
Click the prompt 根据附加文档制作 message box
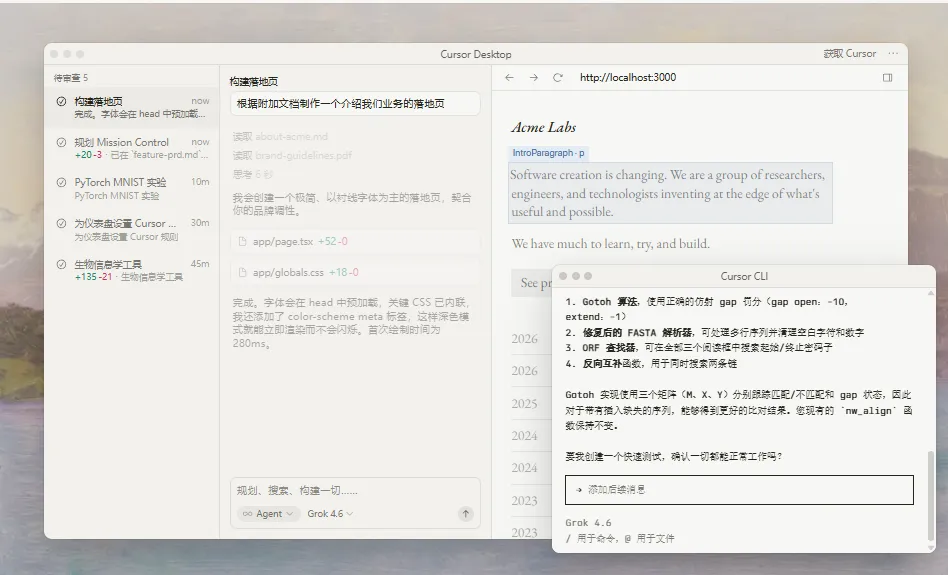356,103
